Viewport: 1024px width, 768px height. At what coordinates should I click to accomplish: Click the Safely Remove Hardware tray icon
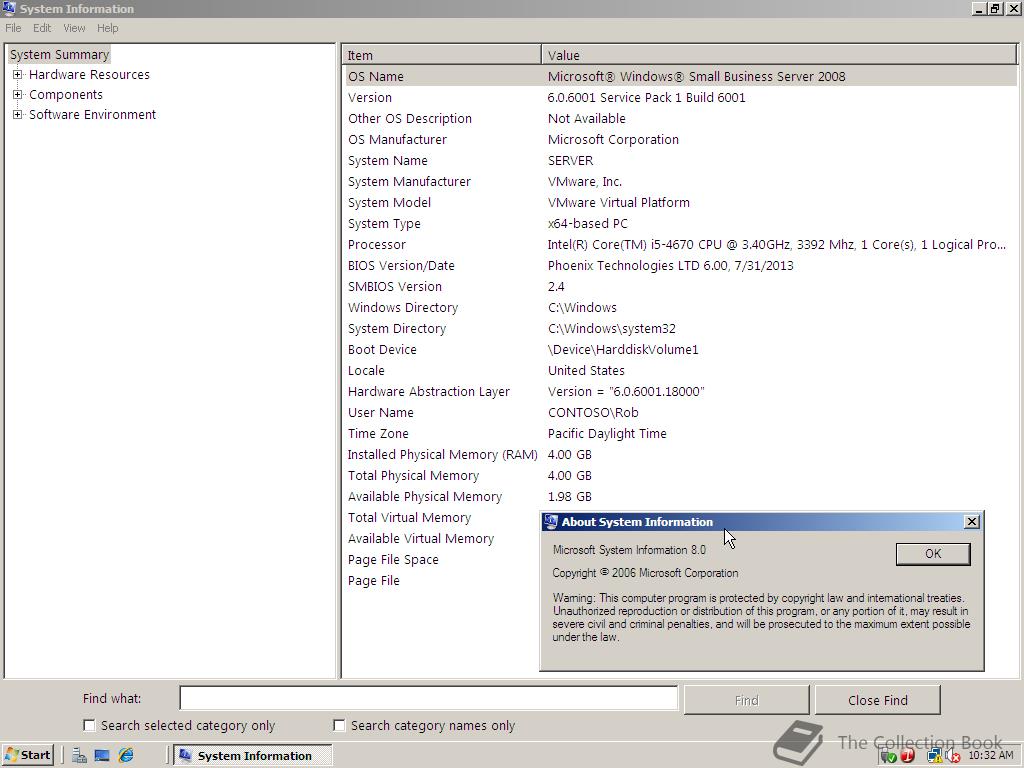click(x=888, y=756)
